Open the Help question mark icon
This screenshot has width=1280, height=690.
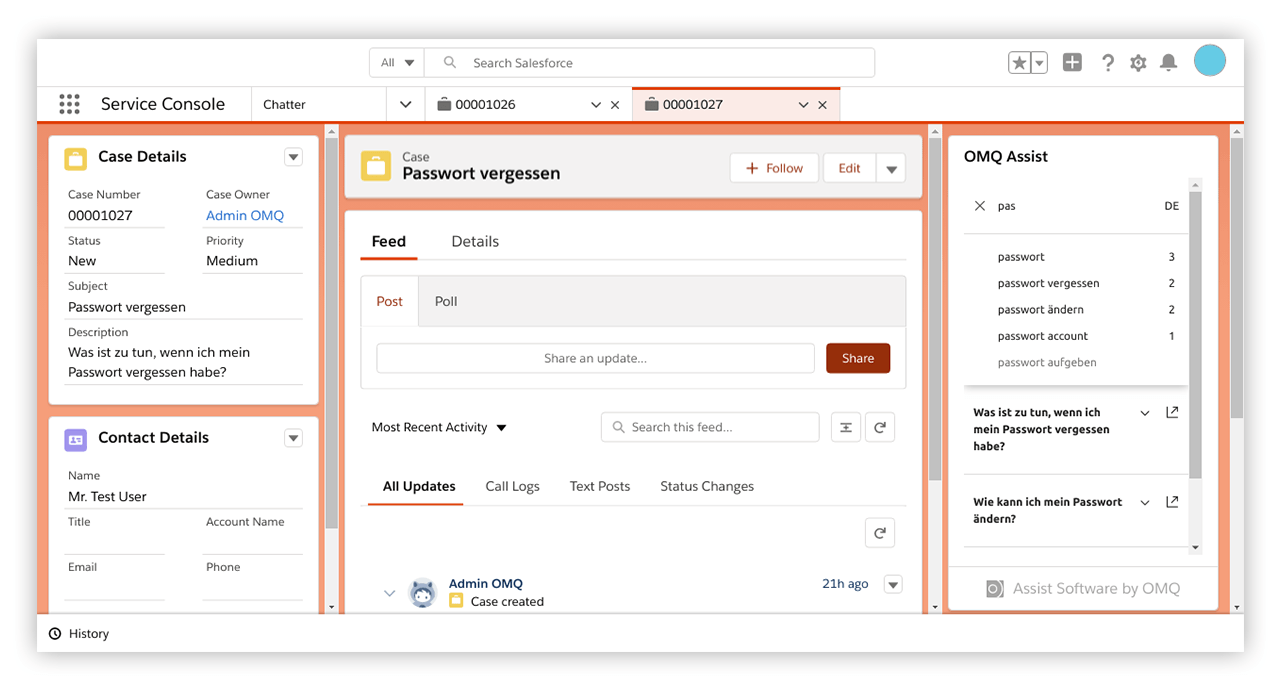point(1107,63)
